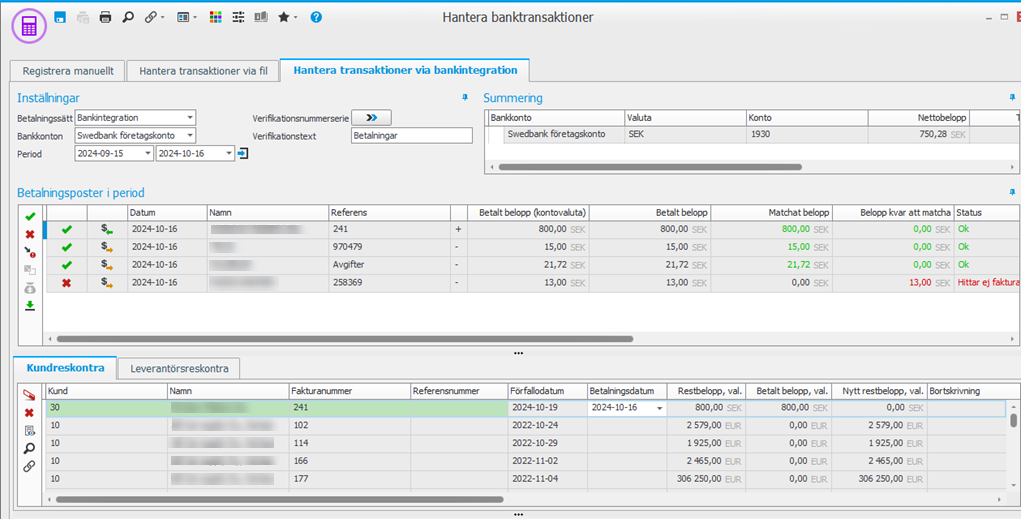Switch to Leverantörsreskontra tab
Screen dimensions: 1021x519
(x=179, y=369)
